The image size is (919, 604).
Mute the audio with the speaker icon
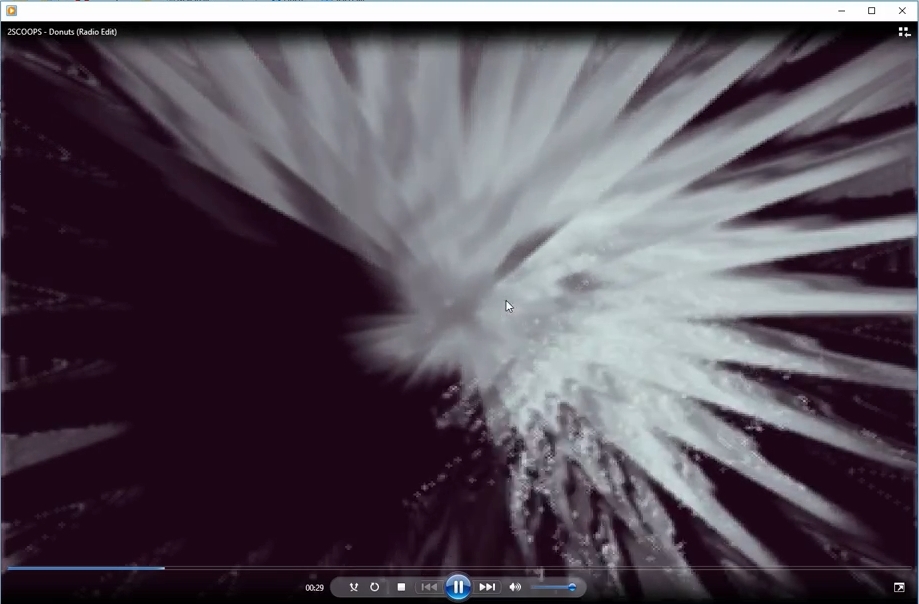515,587
